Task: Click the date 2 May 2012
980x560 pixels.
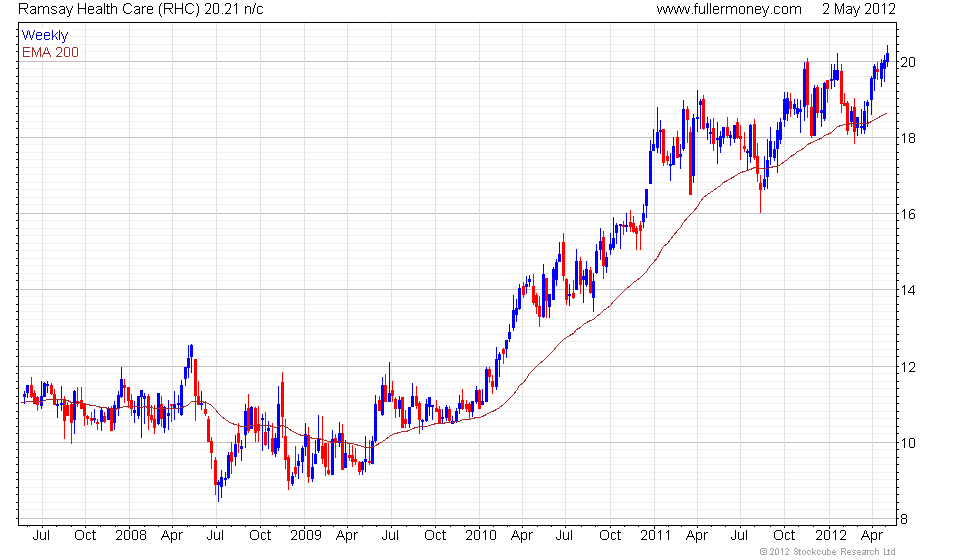Action: 859,9
